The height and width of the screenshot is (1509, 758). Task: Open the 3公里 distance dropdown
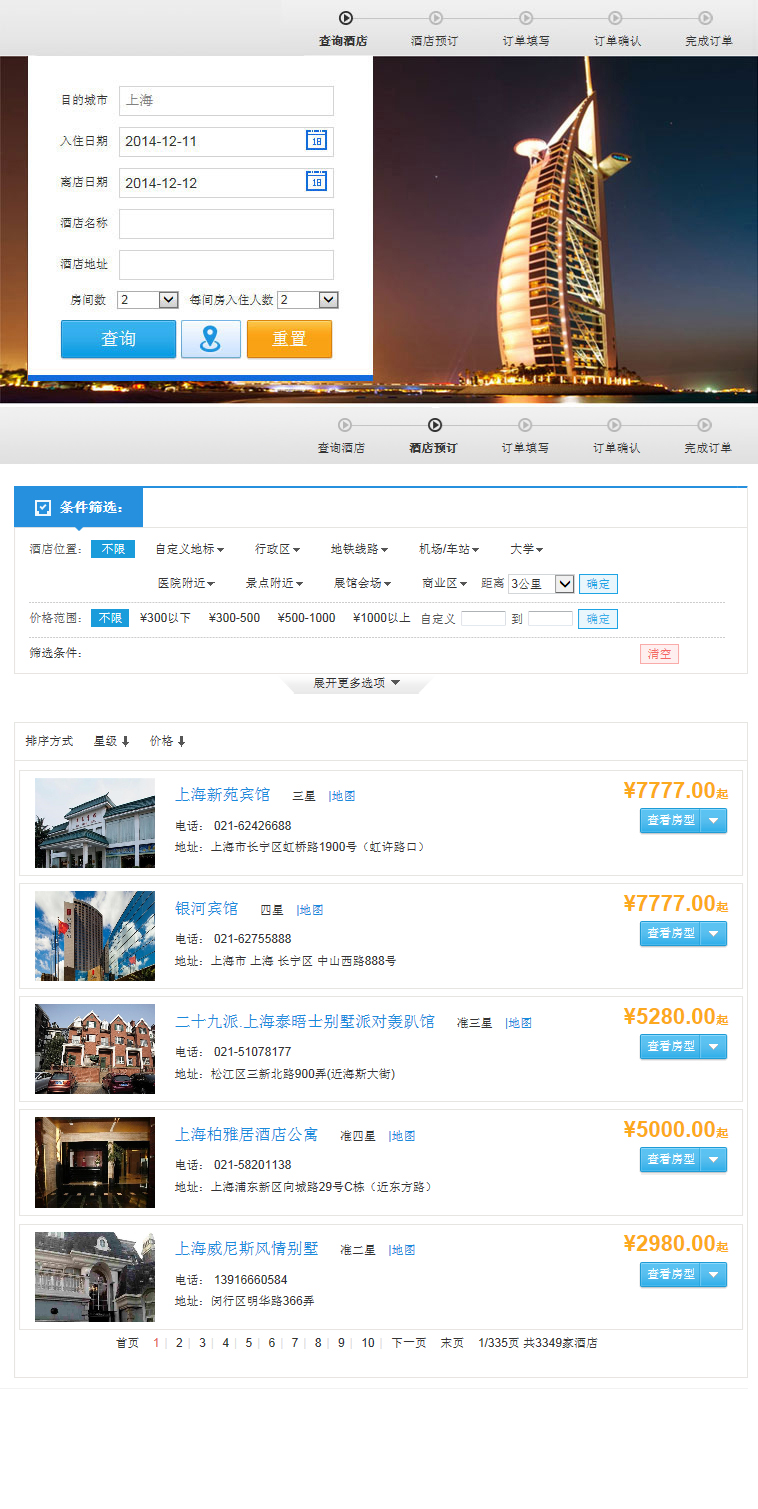563,584
